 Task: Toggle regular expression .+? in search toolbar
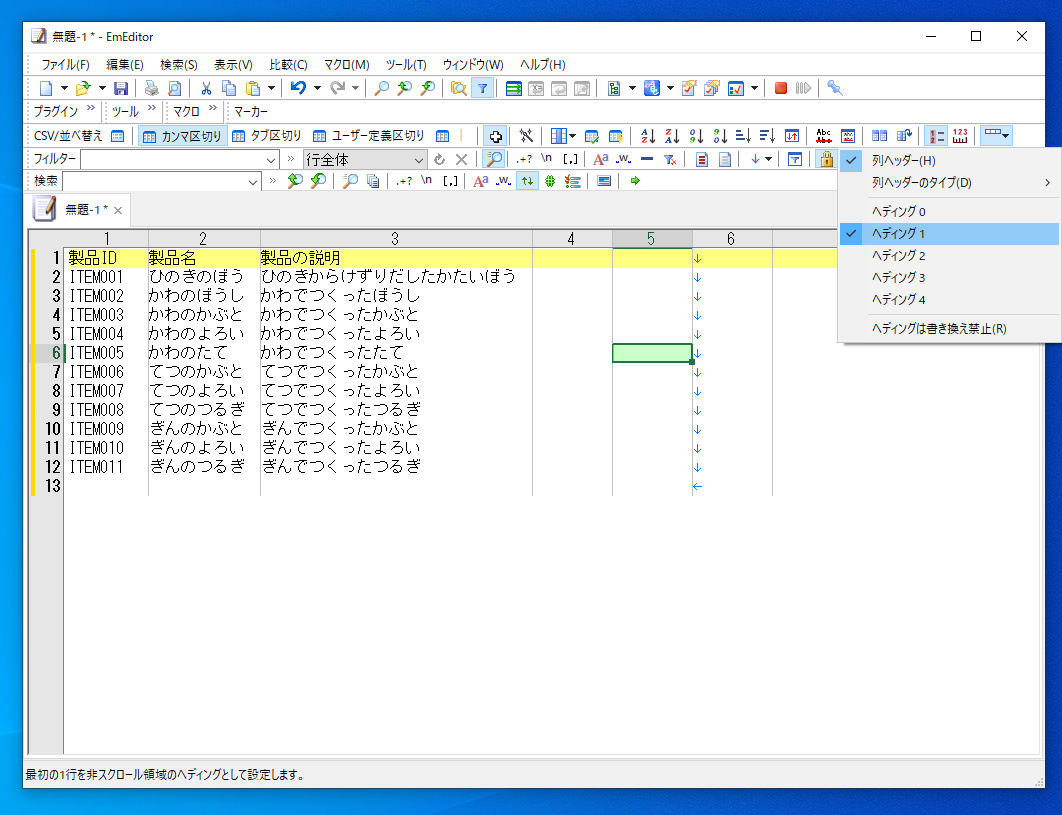(x=404, y=181)
